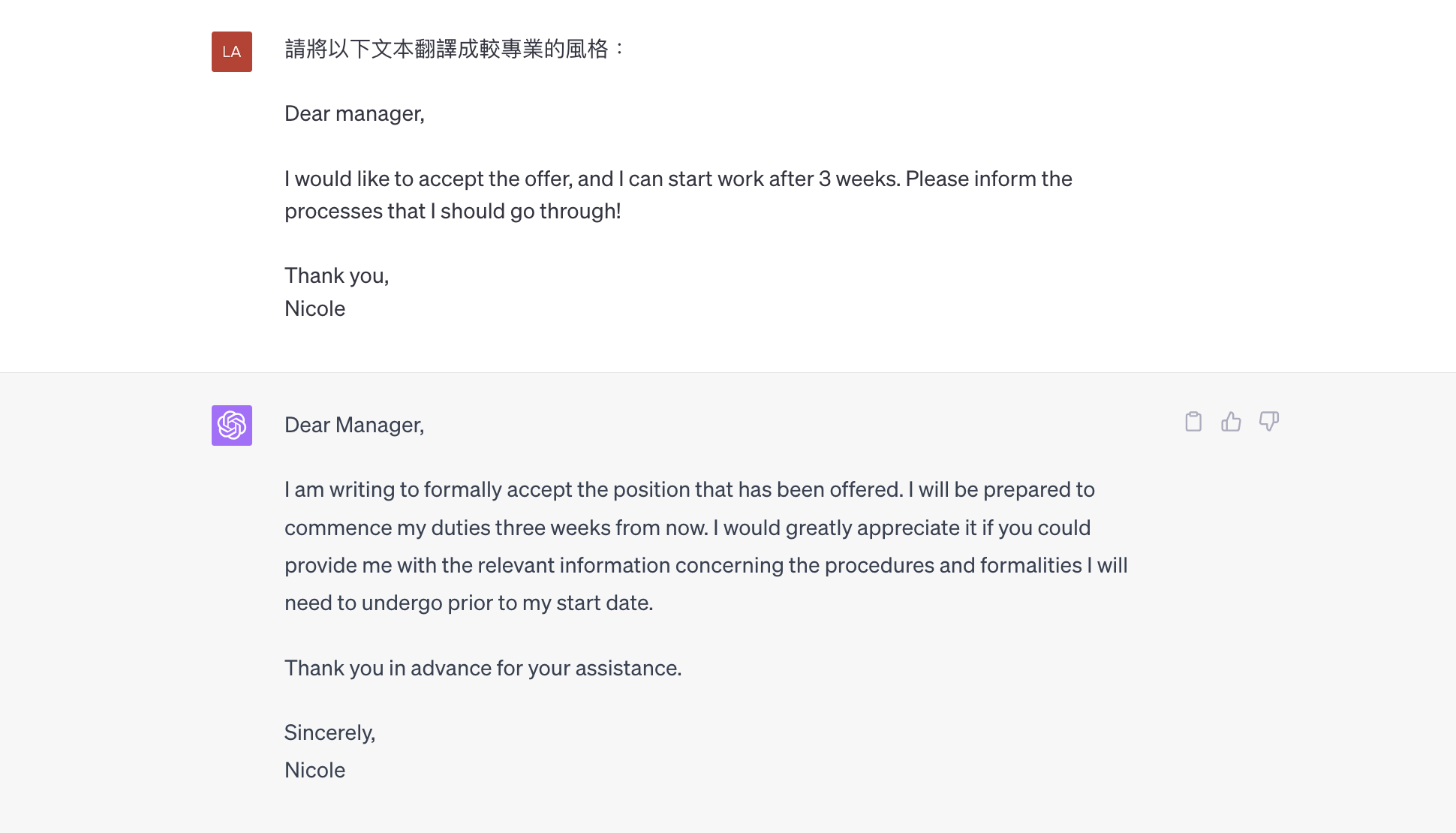Click the red LA user avatar

coord(232,52)
